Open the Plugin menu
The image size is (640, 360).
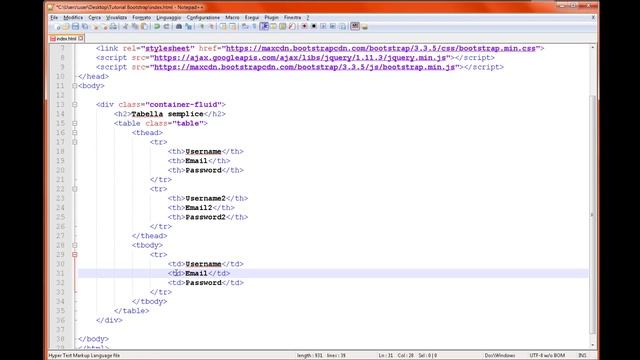point(271,18)
